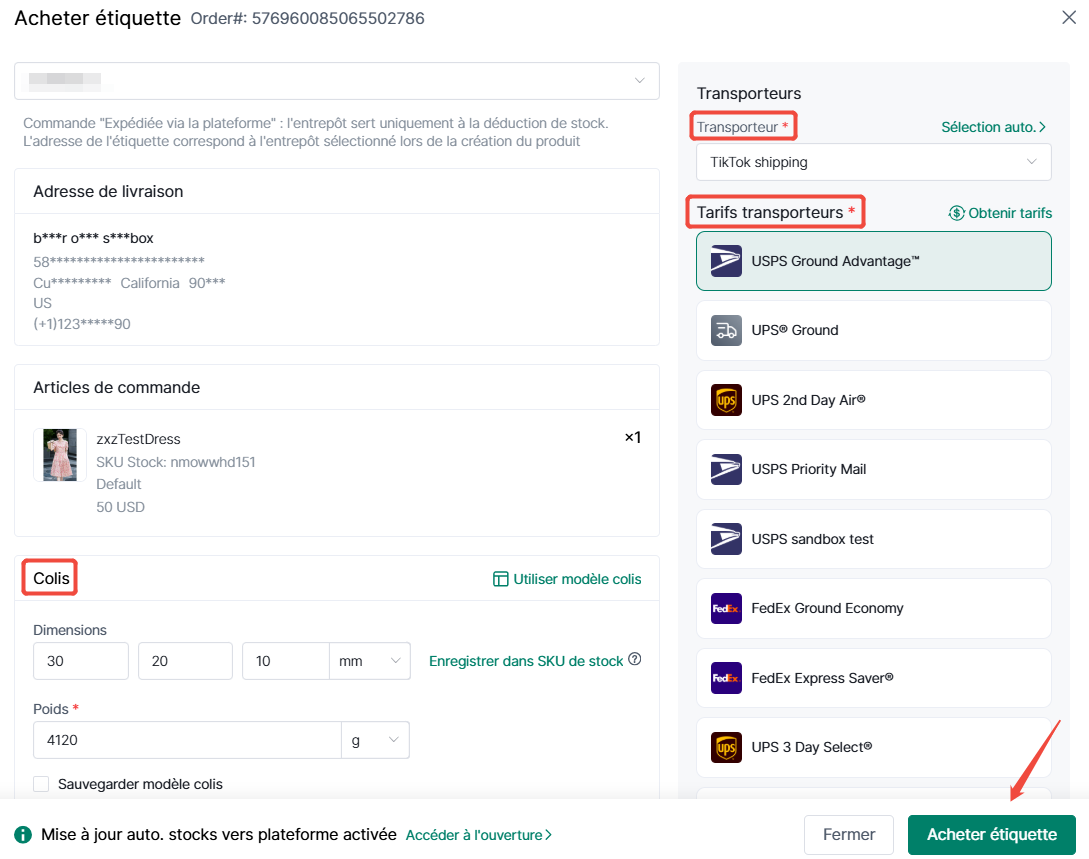The width and height of the screenshot is (1089, 859).
Task: Click the FedEx Express Saver logo
Action: [x=726, y=678]
